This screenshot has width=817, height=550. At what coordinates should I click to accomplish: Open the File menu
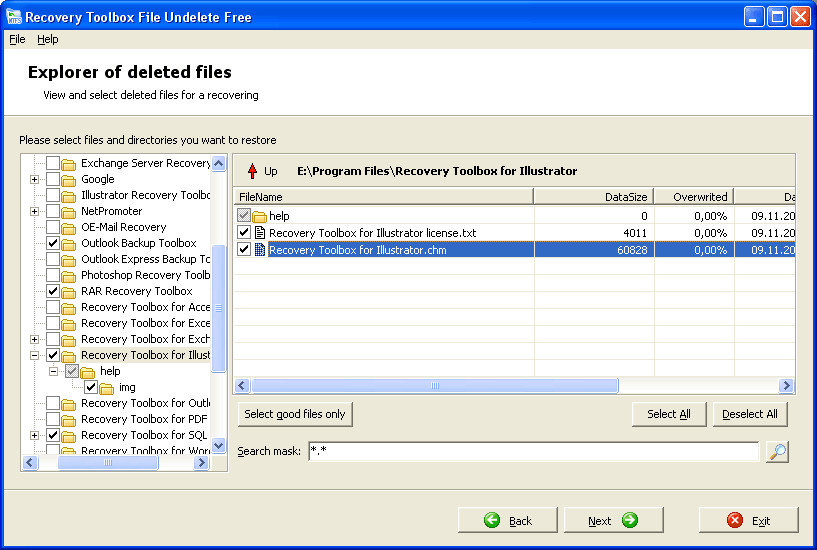17,39
